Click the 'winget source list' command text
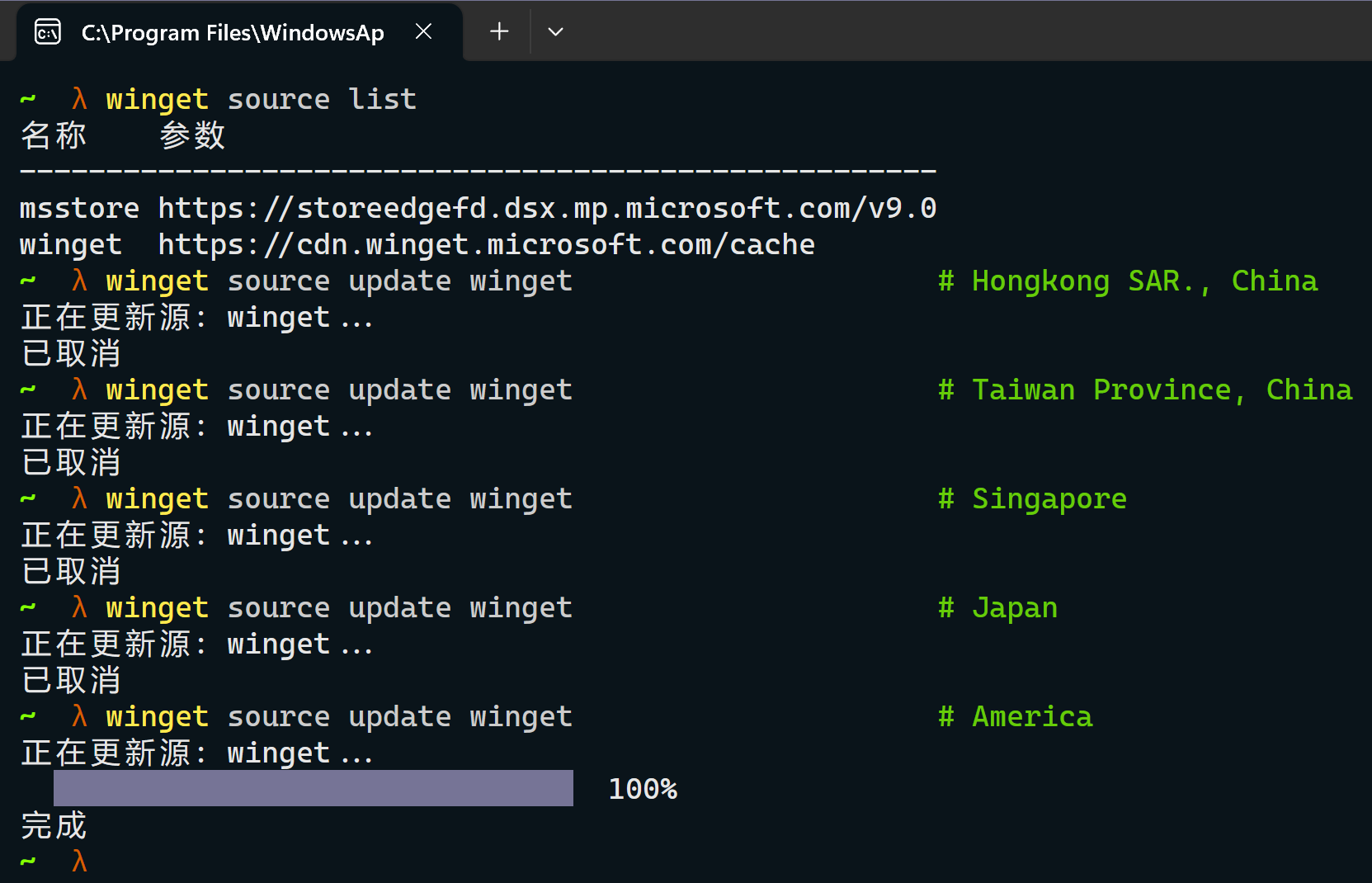Image resolution: width=1372 pixels, height=883 pixels. pos(261,99)
